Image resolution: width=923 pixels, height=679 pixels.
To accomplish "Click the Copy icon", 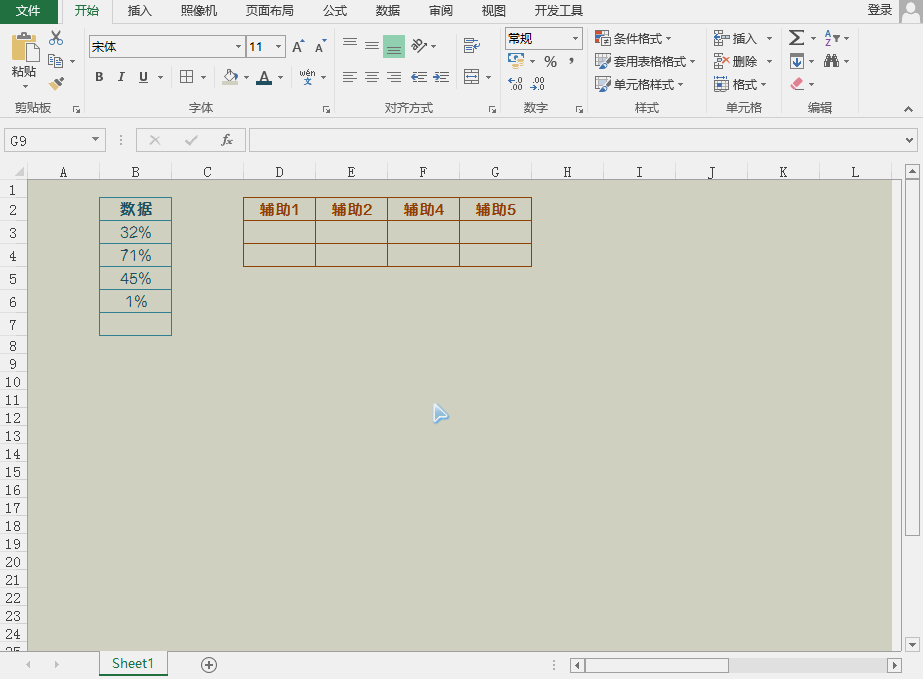I will pos(55,61).
